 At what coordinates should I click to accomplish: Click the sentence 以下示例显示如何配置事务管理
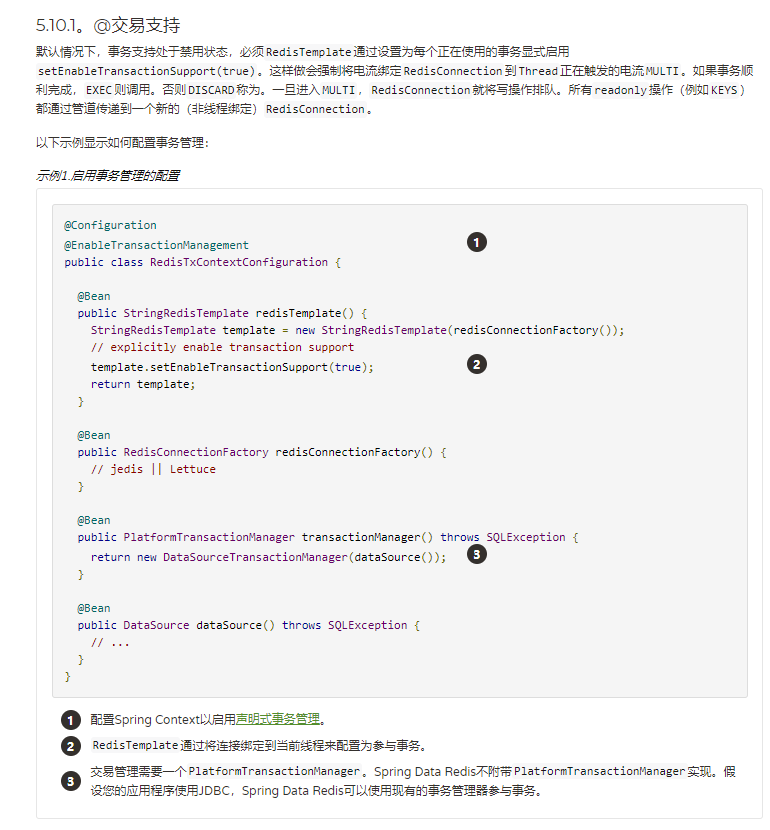122,142
